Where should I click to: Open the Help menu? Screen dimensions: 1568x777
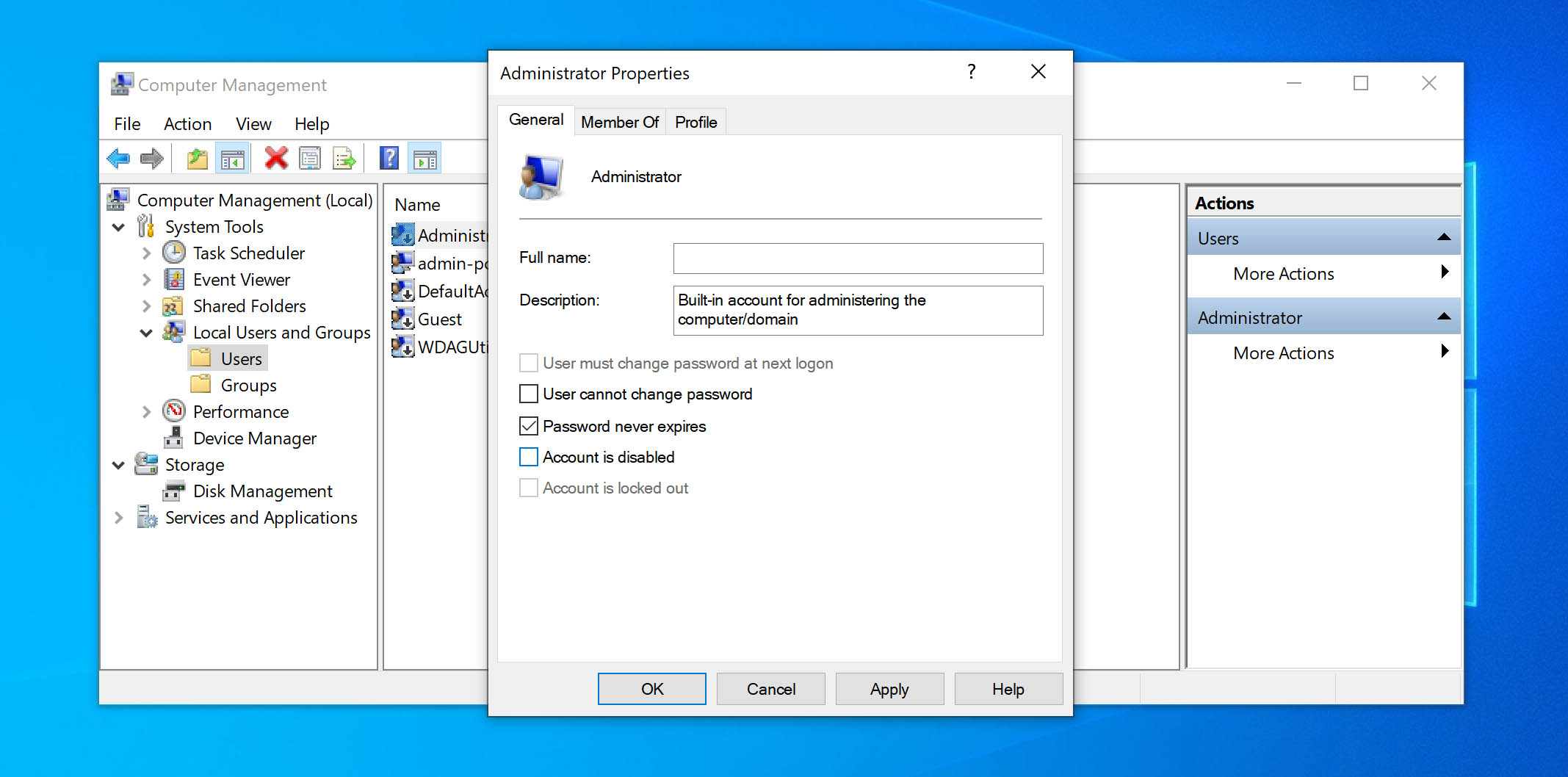[x=311, y=124]
